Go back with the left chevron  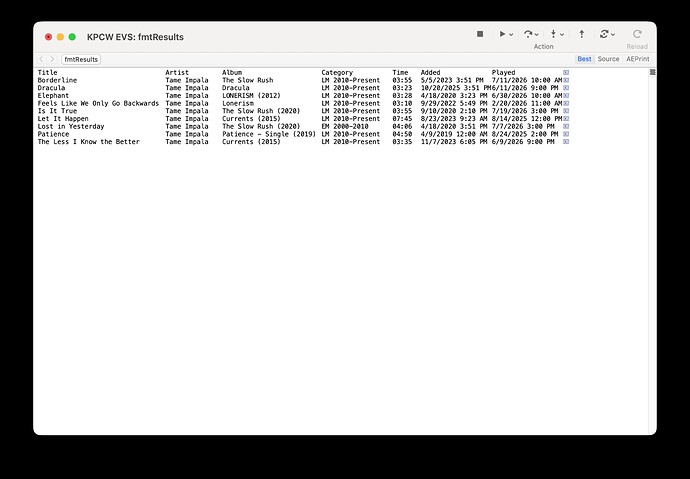[41, 59]
